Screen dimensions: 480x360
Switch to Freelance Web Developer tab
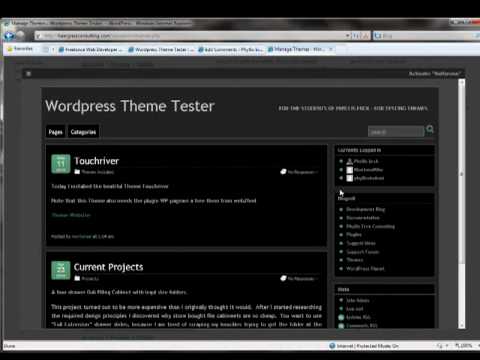click(91, 50)
